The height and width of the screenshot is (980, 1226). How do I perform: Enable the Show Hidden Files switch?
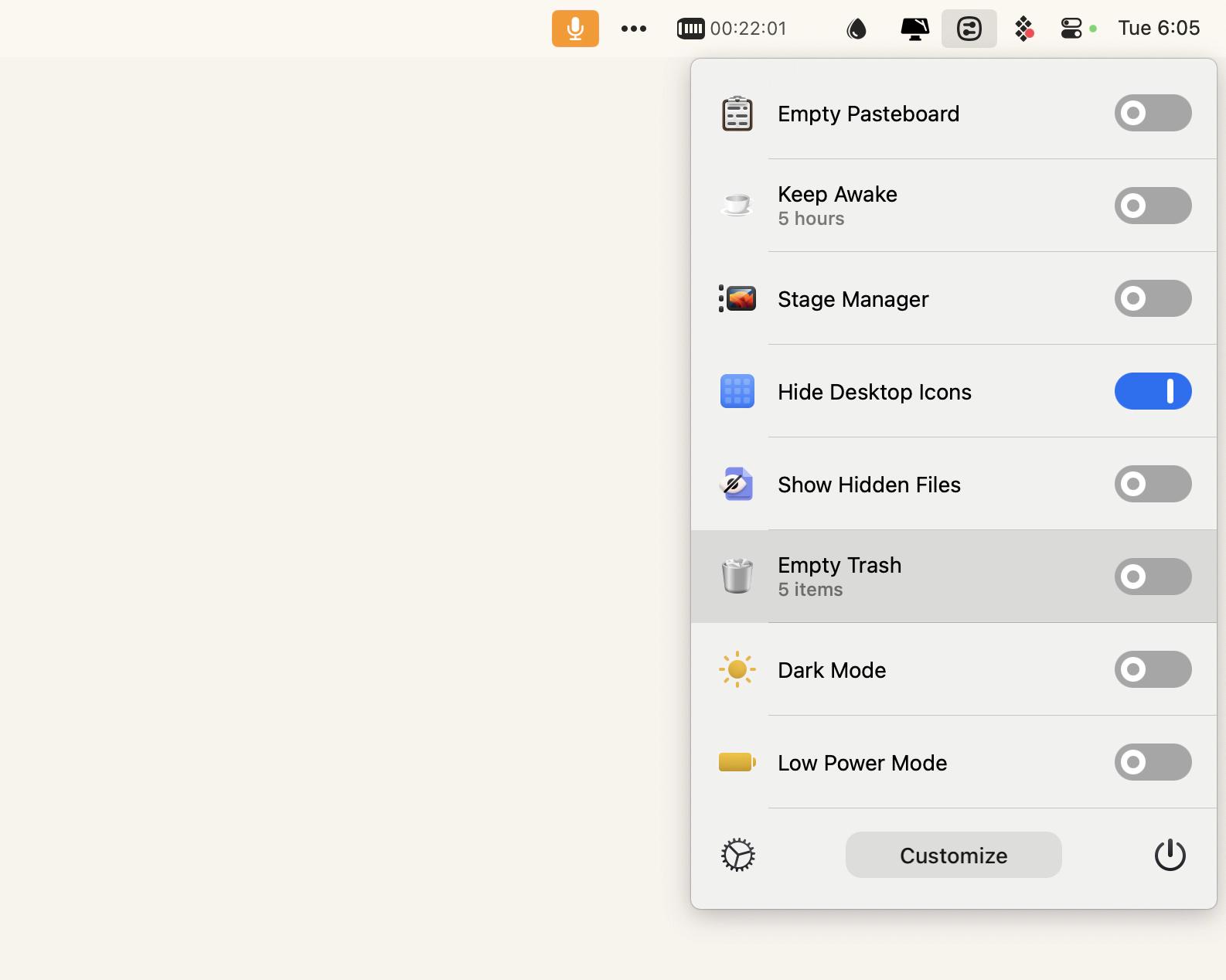(x=1153, y=484)
